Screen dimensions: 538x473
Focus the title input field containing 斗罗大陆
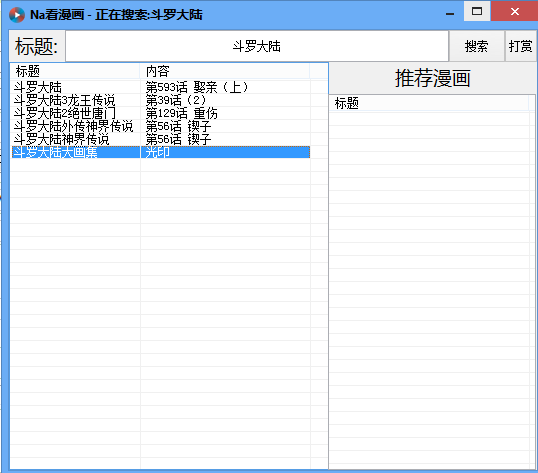pos(257,46)
